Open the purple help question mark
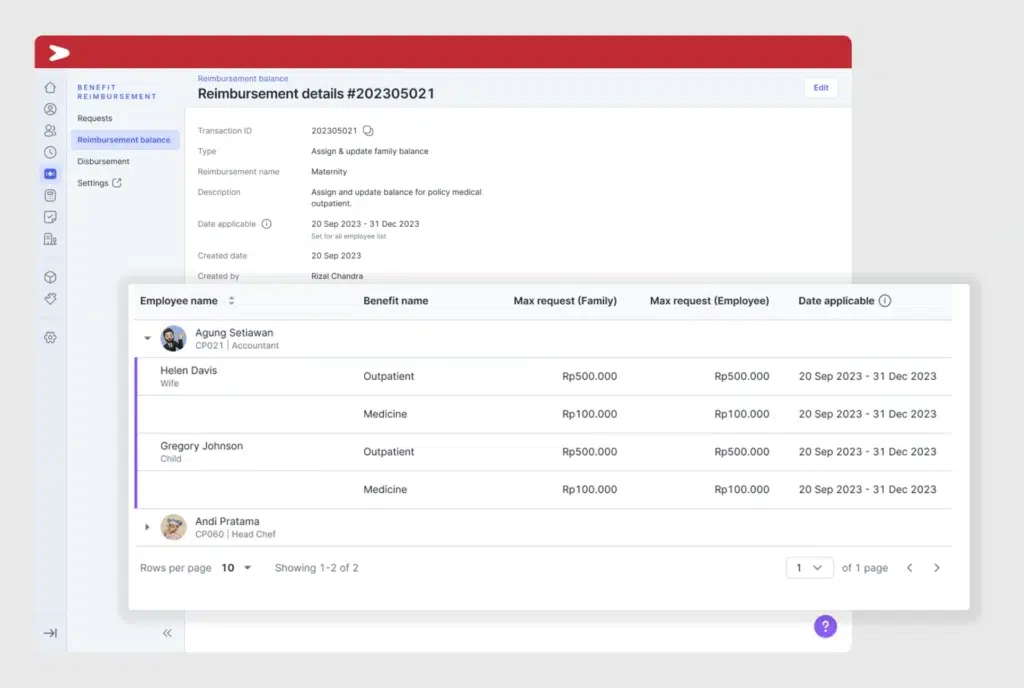 824,626
